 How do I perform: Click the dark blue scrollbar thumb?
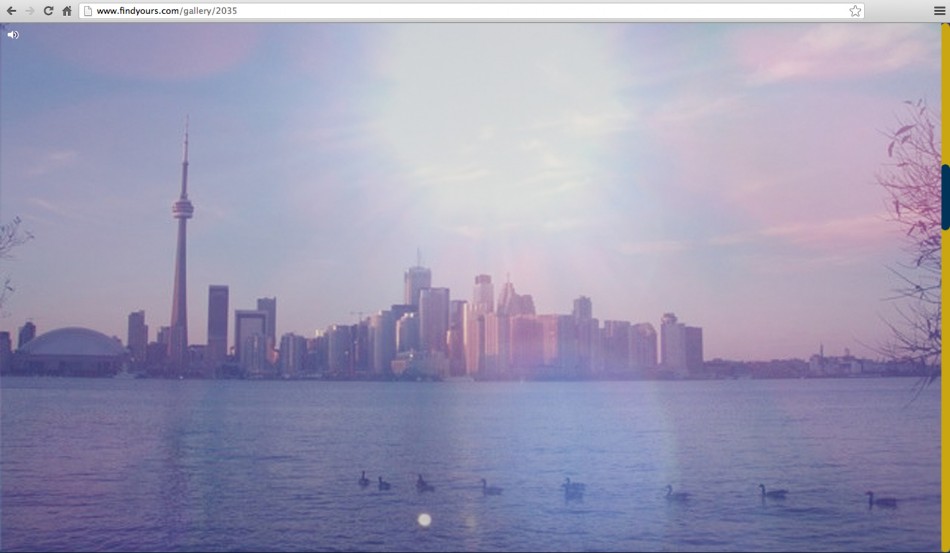click(945, 197)
